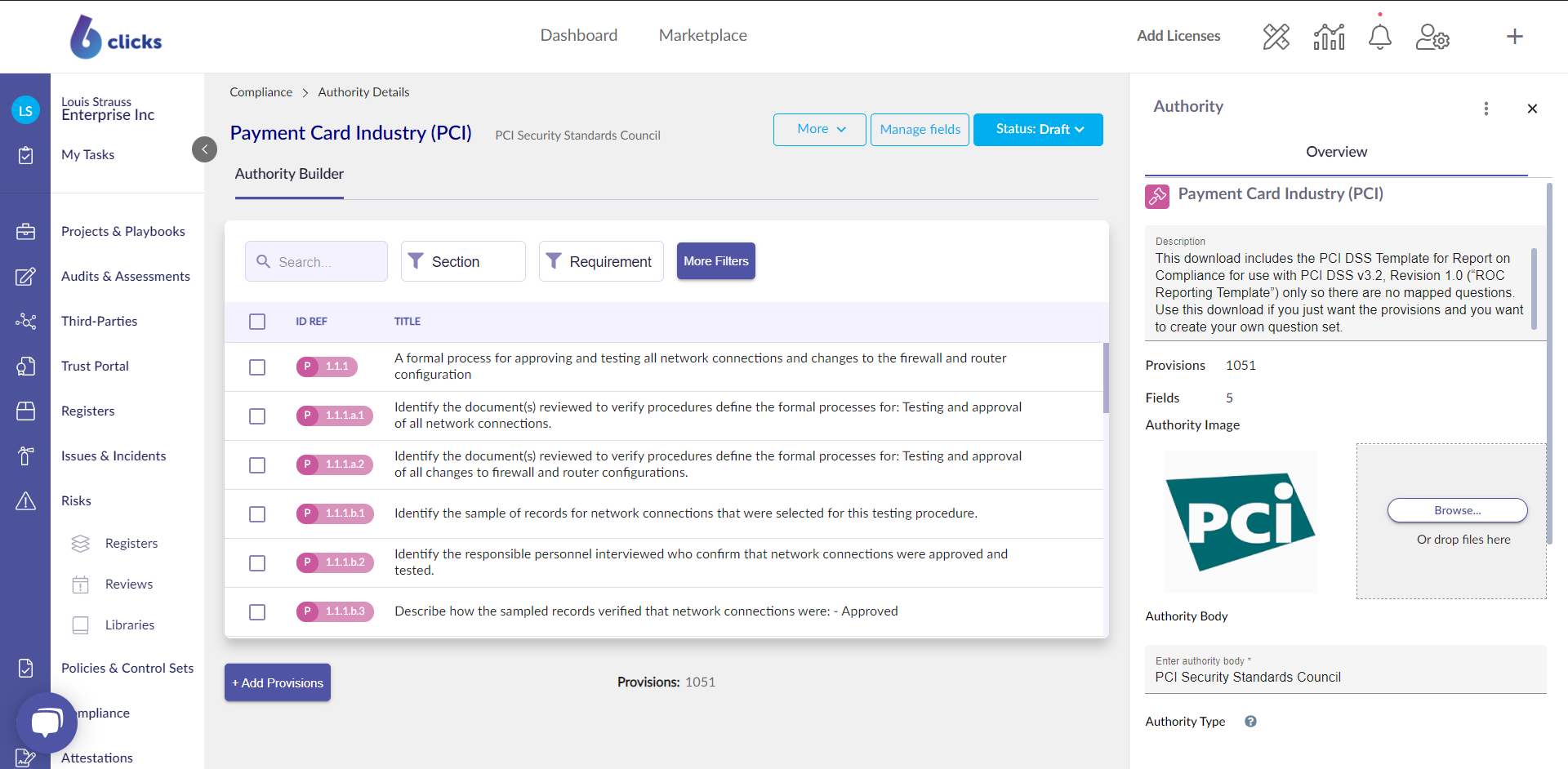Click the Policies & Control Sets icon

click(25, 669)
